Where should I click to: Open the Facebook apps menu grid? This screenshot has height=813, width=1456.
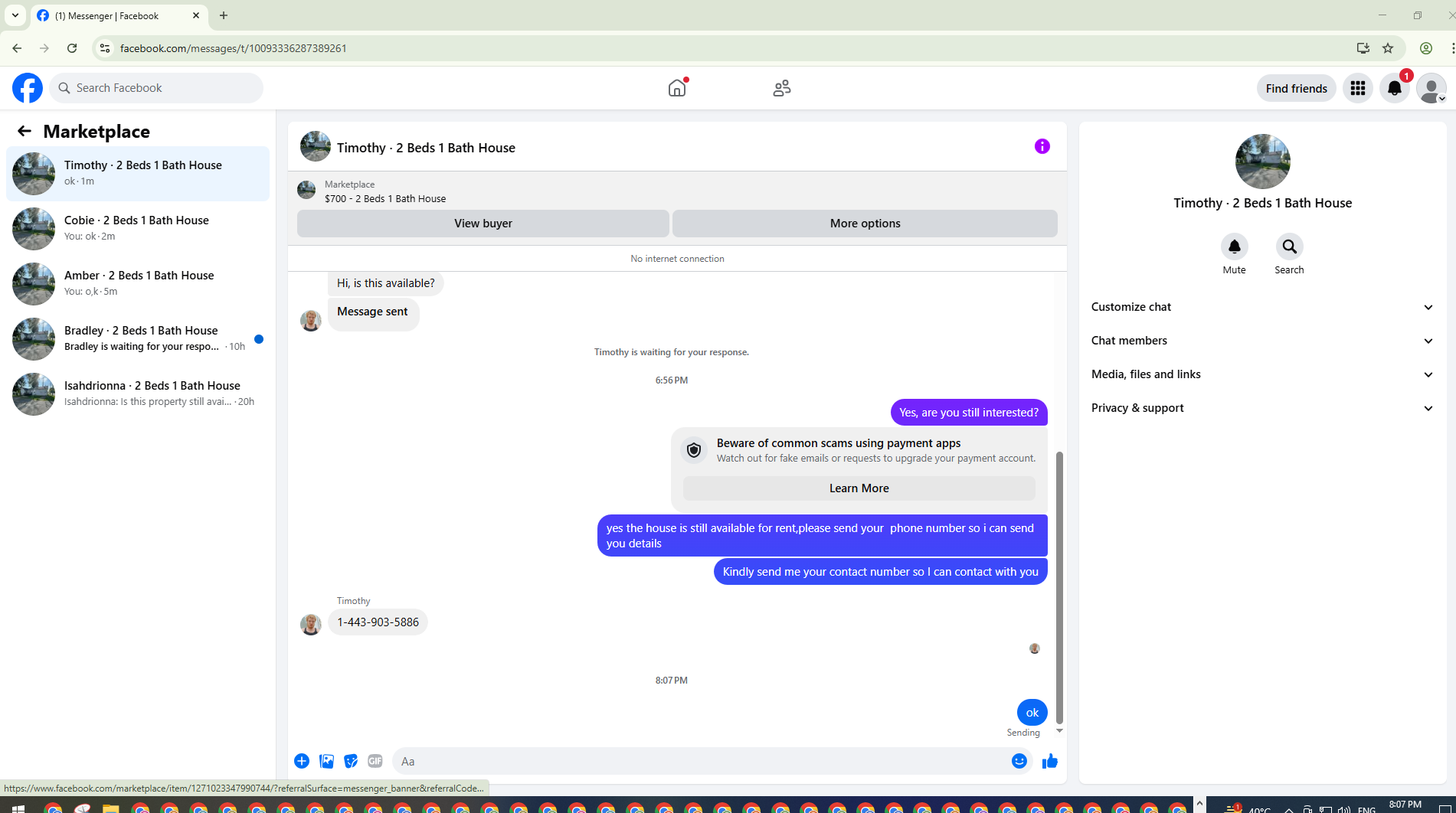(x=1358, y=88)
